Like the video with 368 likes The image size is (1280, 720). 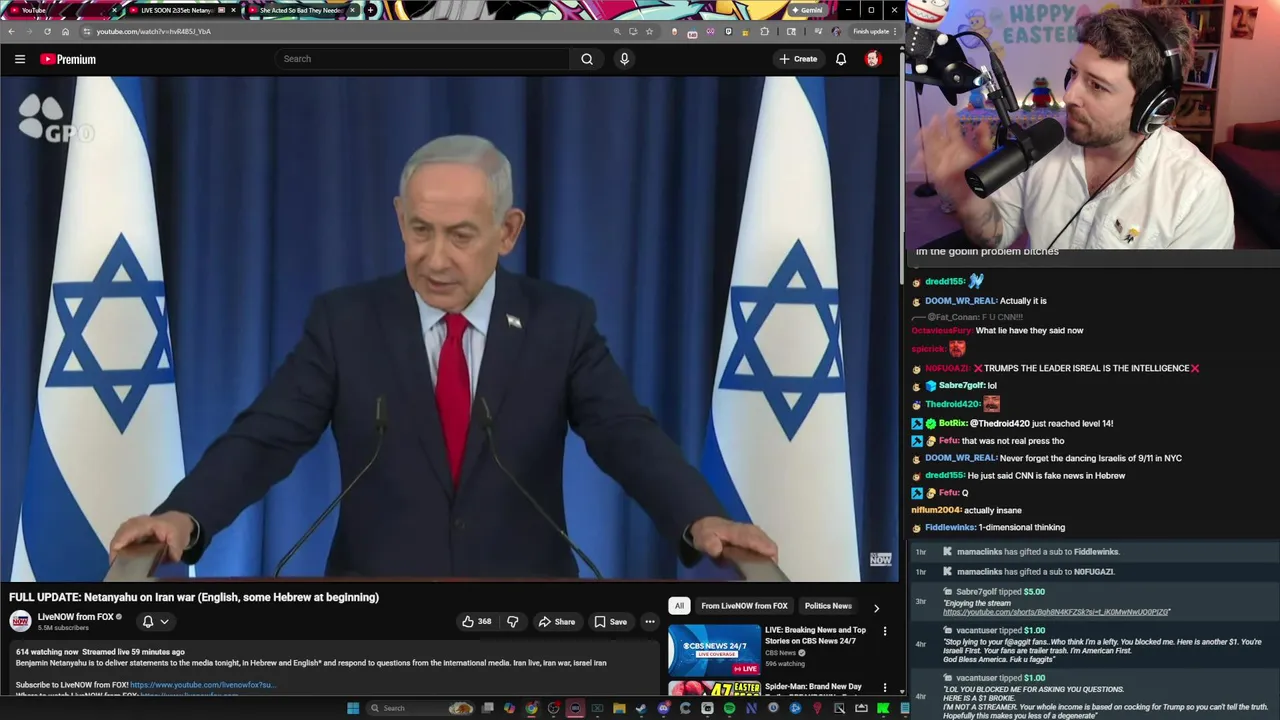click(476, 622)
